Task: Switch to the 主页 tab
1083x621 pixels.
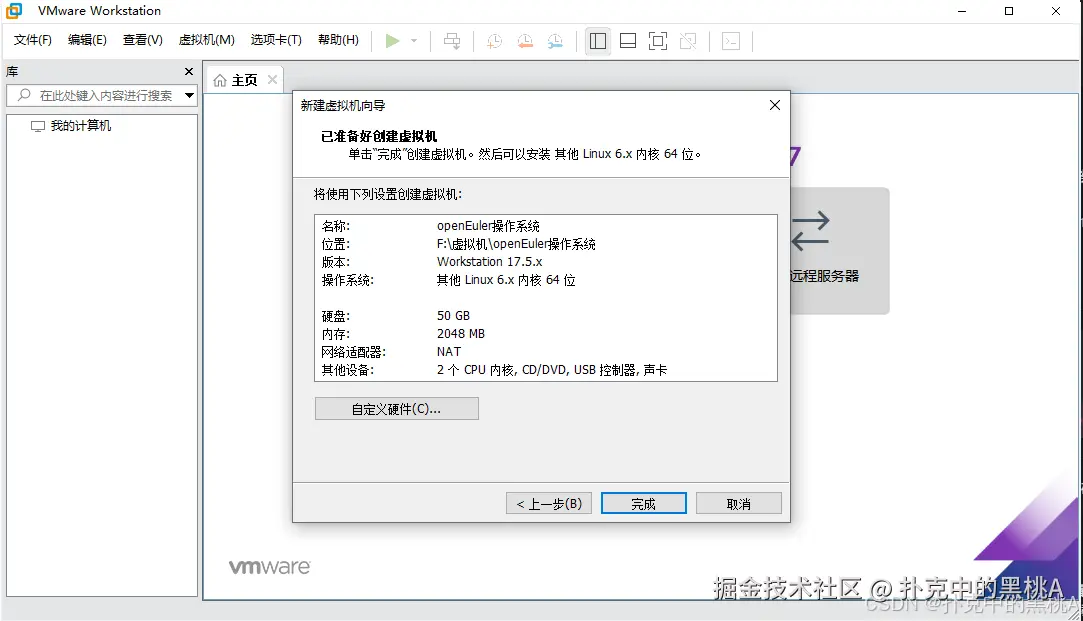Action: pos(243,78)
